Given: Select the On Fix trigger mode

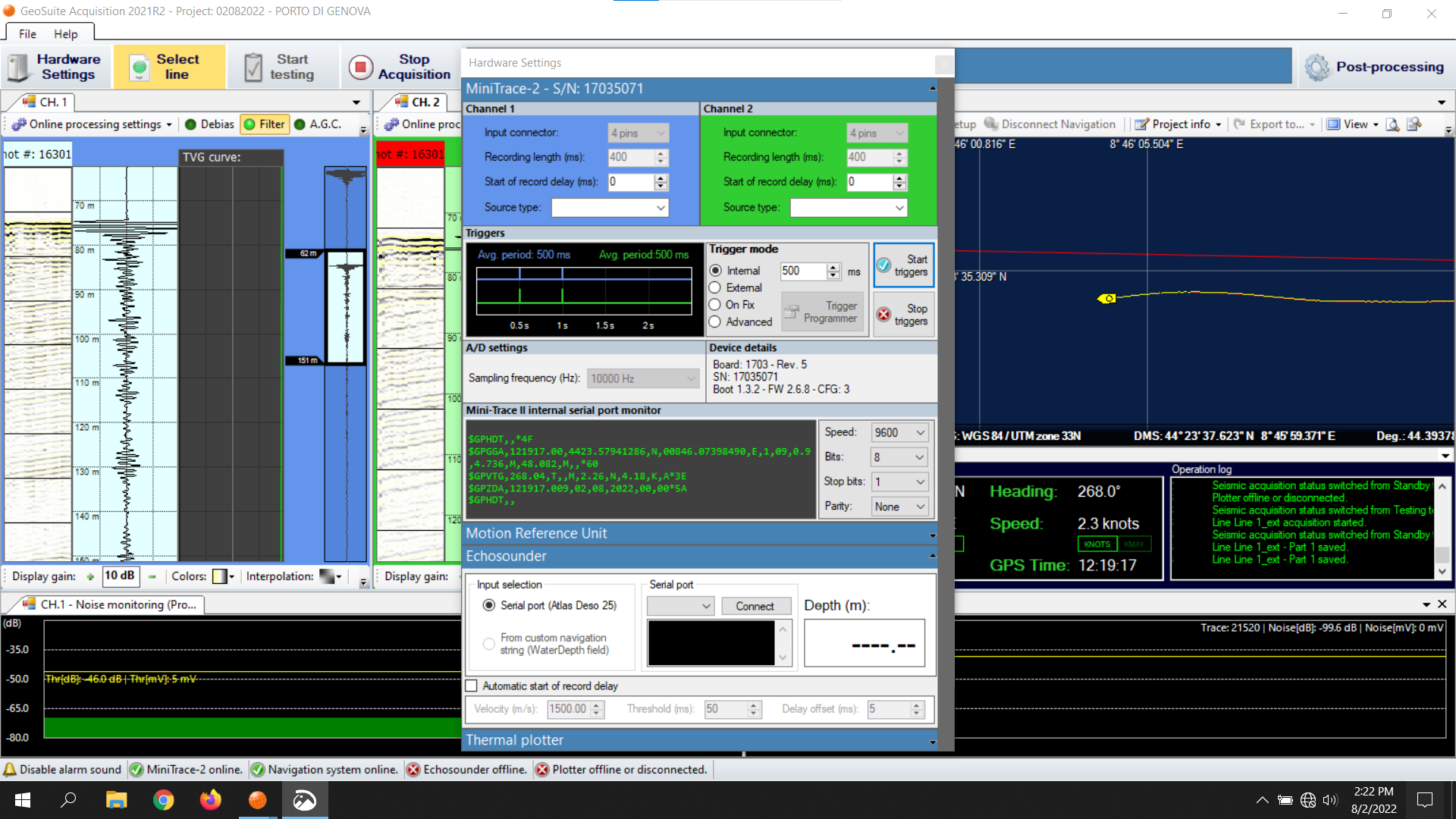Looking at the screenshot, I should click(715, 305).
